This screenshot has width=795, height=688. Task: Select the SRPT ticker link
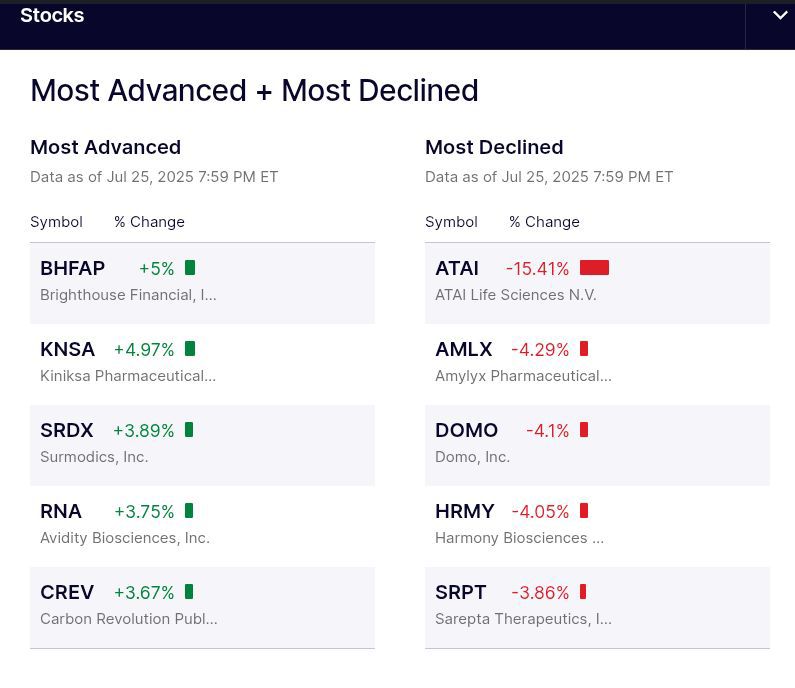pos(460,593)
